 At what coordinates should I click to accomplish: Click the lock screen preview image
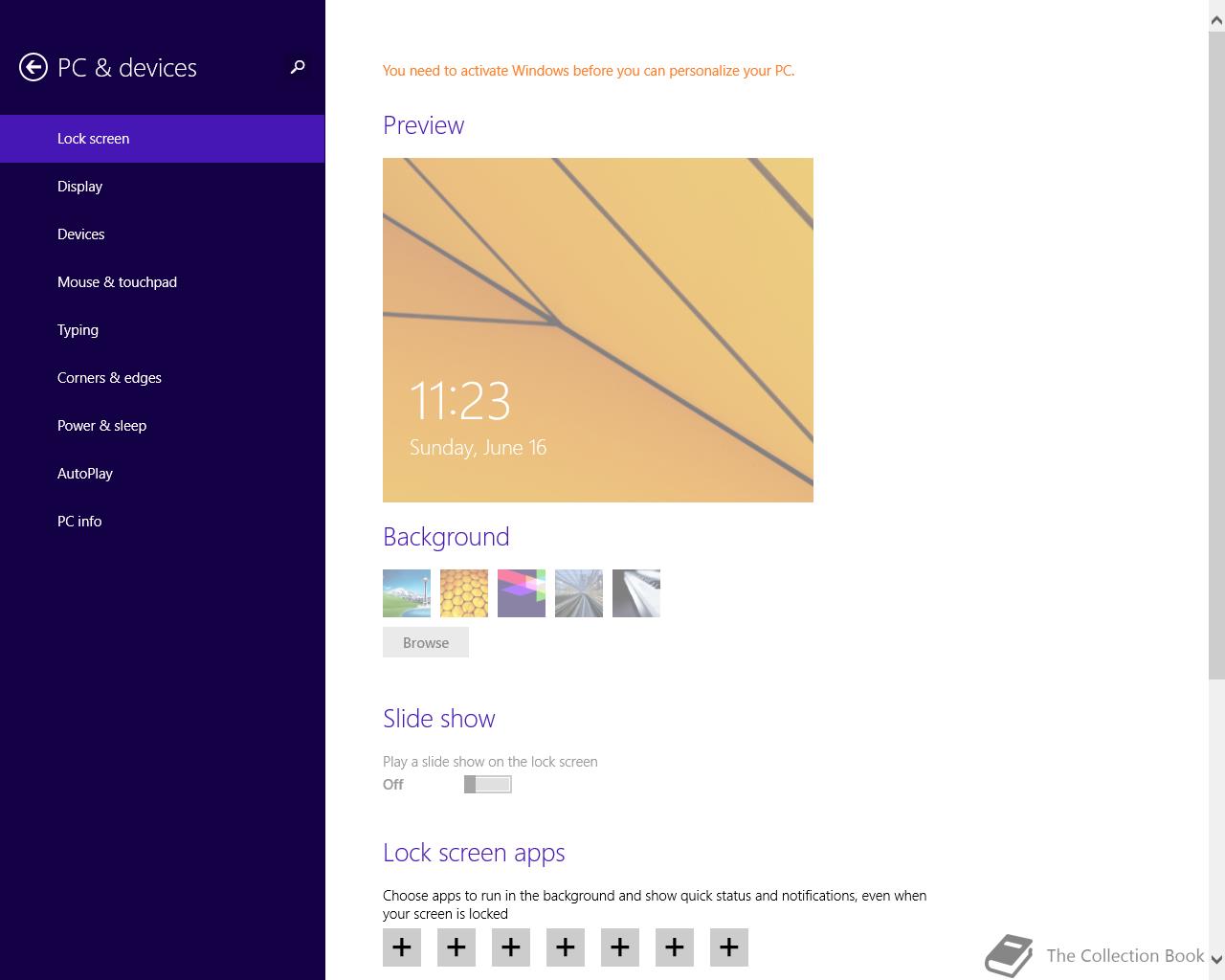(598, 330)
